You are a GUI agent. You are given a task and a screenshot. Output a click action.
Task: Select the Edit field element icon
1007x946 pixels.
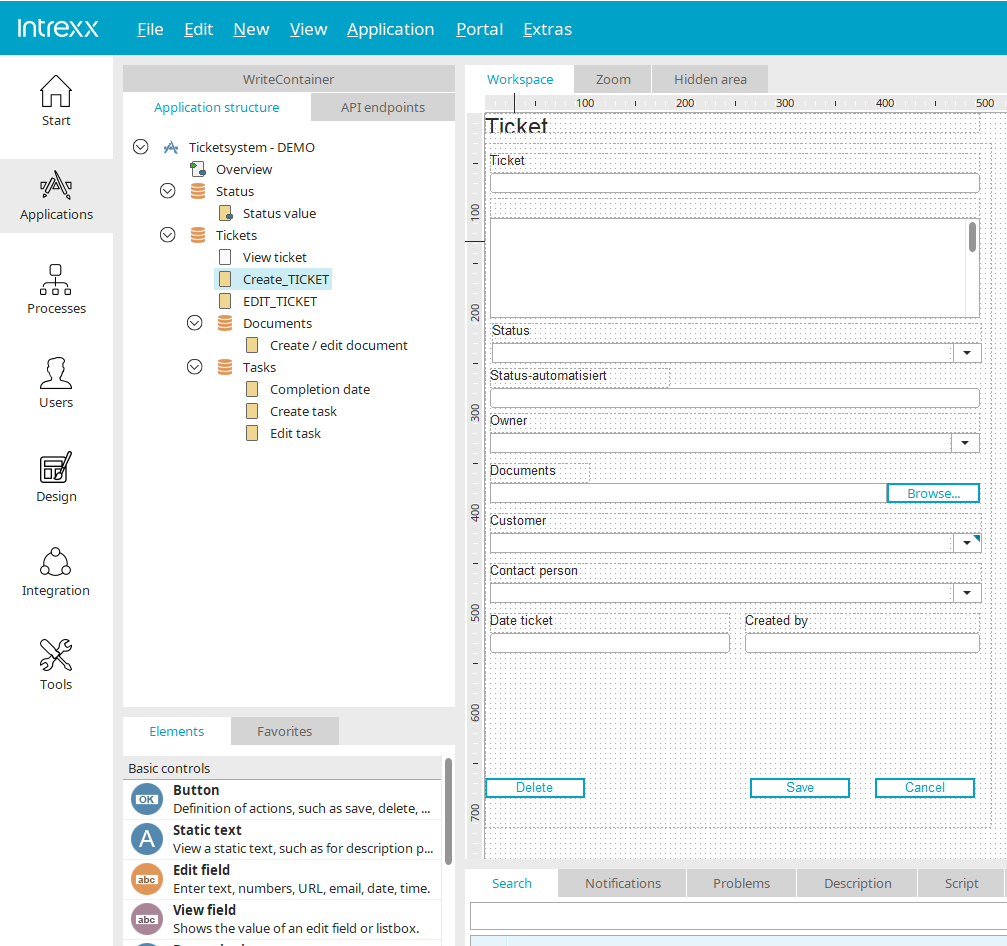point(147,879)
